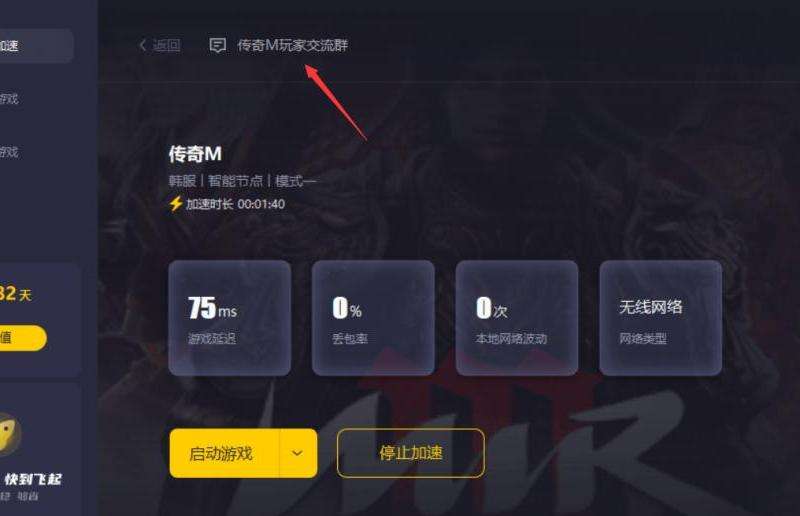Screen dimensions: 800x516
Task: Click the 0次 本地网络波动 card
Action: (x=517, y=318)
